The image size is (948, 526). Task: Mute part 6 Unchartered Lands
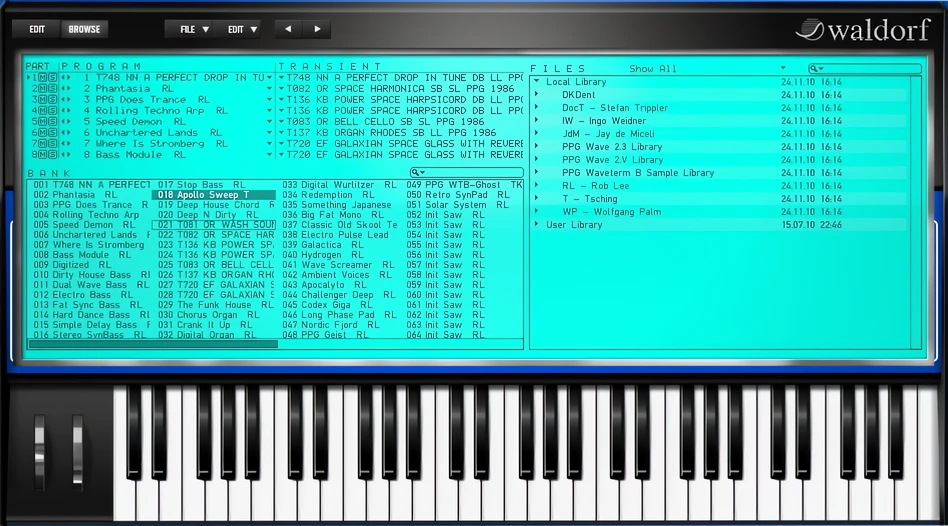(x=43, y=132)
